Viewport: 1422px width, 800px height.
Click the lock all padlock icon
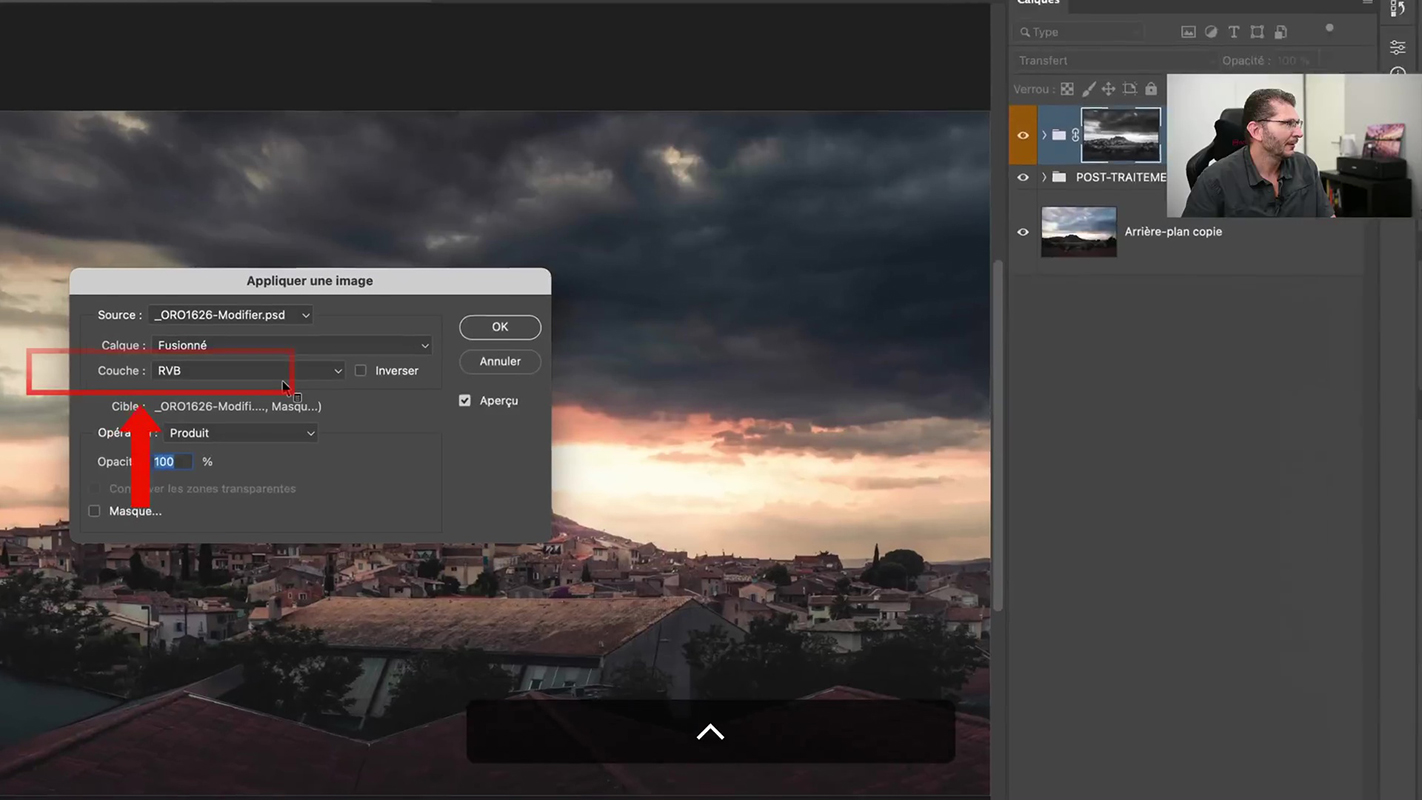pyautogui.click(x=1151, y=89)
